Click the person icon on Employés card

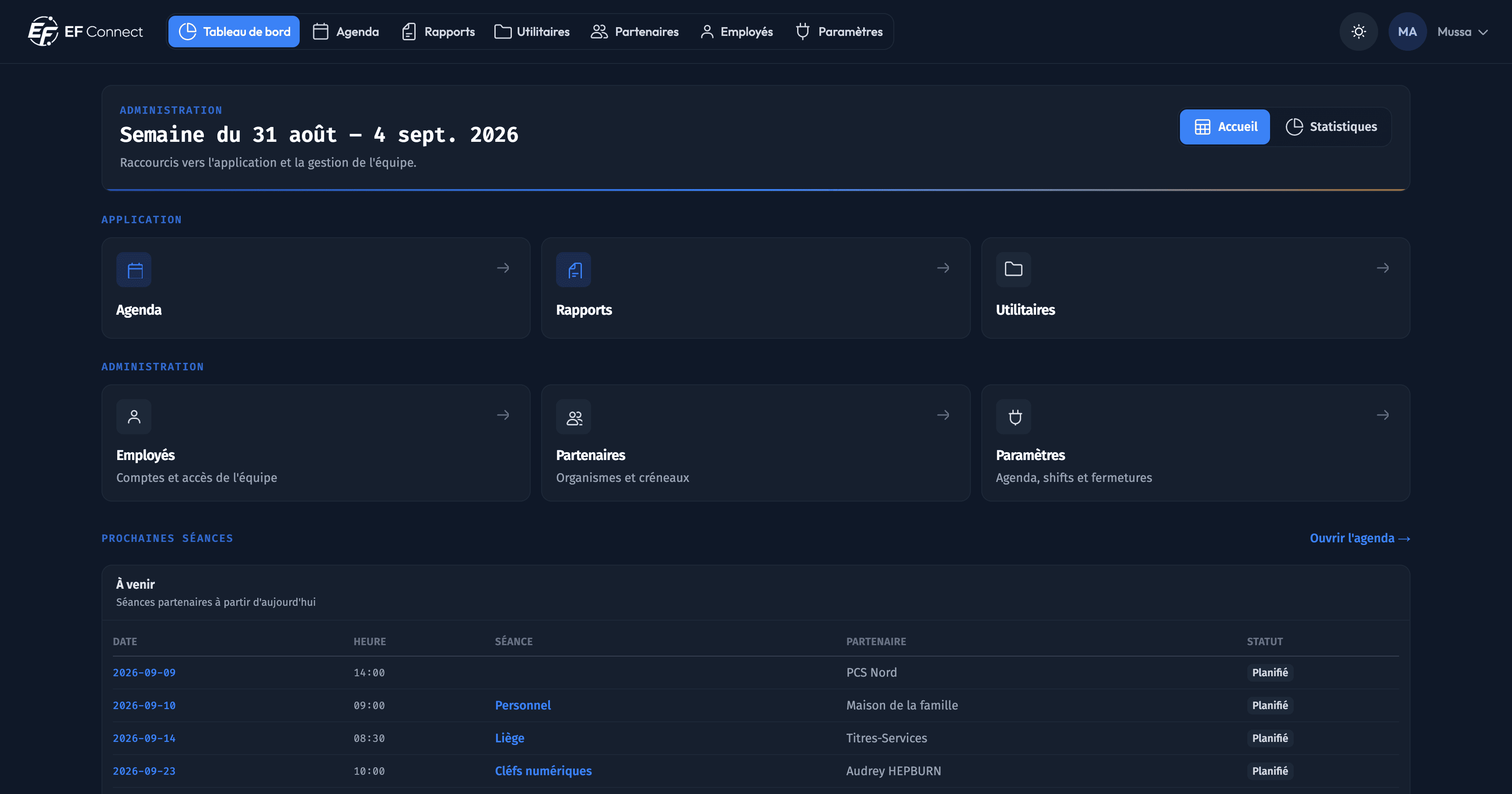134,417
